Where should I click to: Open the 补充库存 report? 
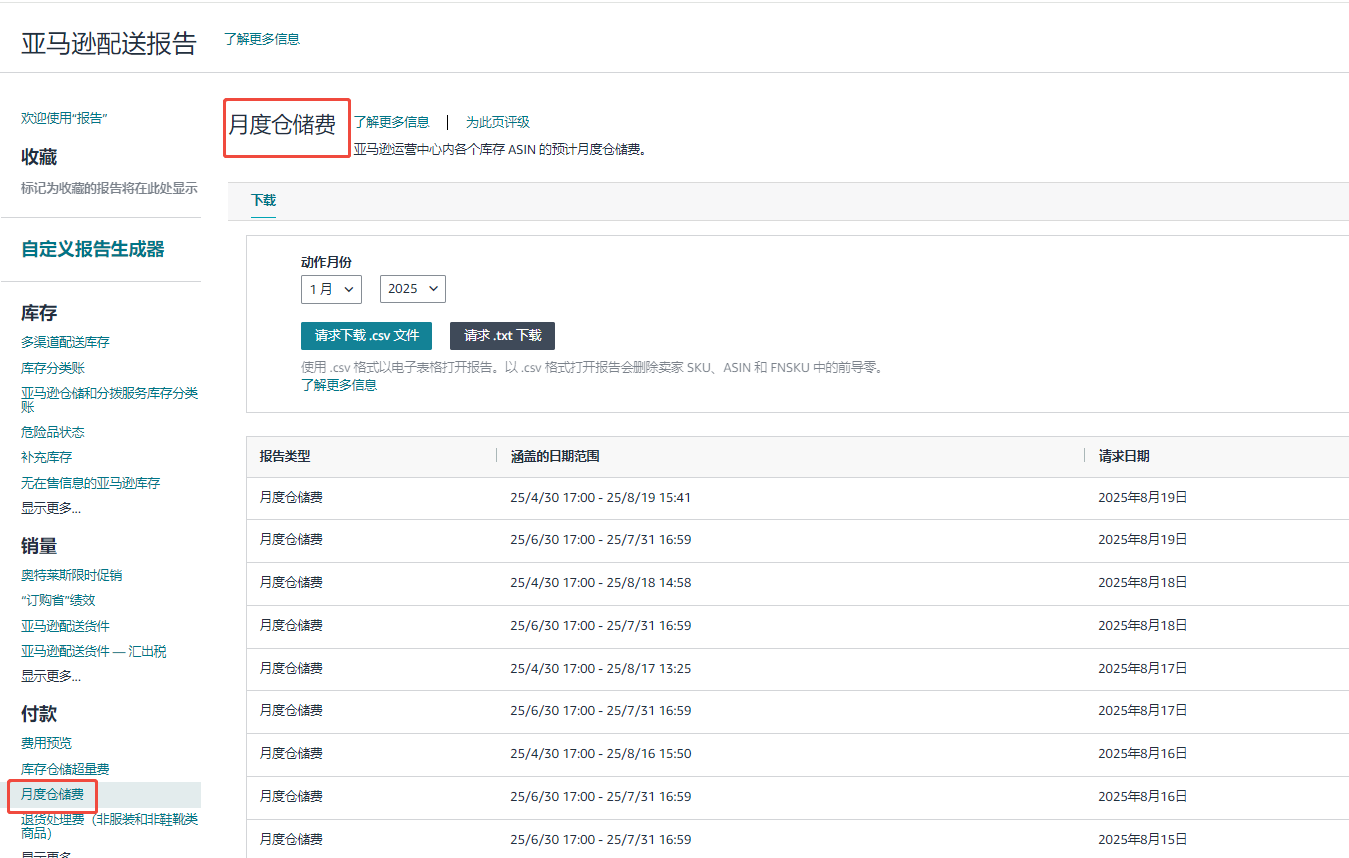[46, 457]
